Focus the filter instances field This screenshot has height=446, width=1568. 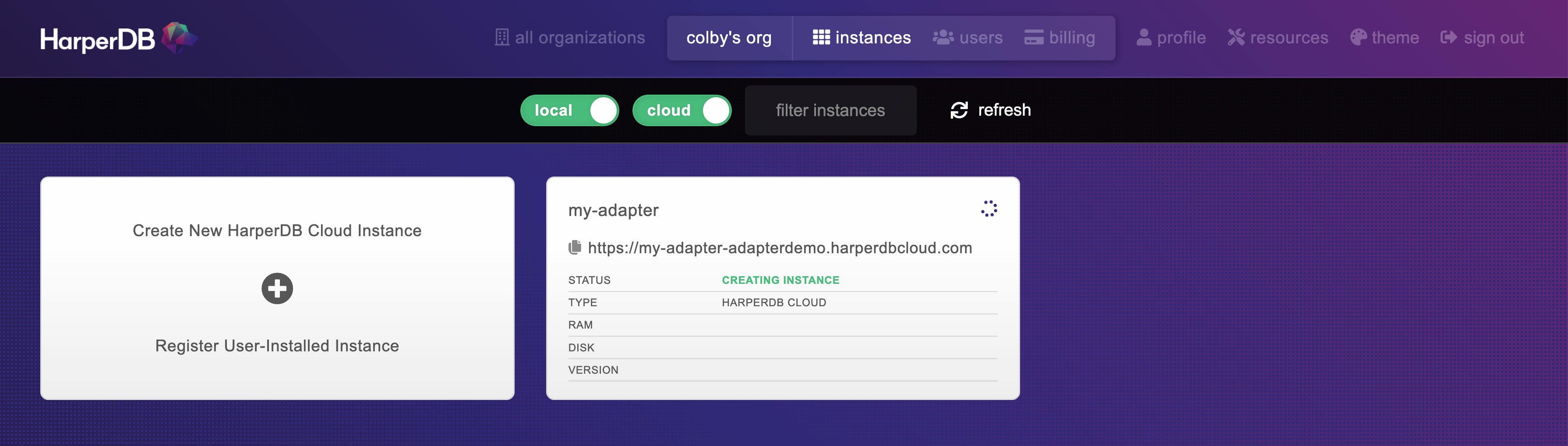830,110
